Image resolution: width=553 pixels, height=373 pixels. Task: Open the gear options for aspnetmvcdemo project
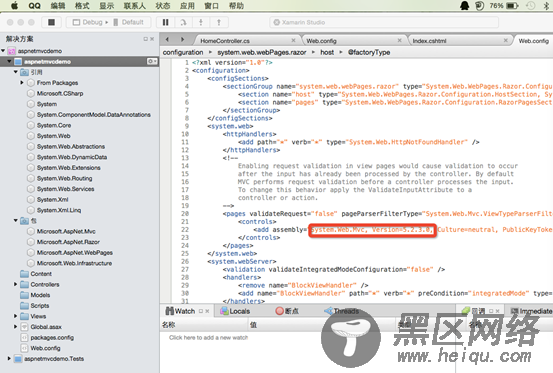152,61
